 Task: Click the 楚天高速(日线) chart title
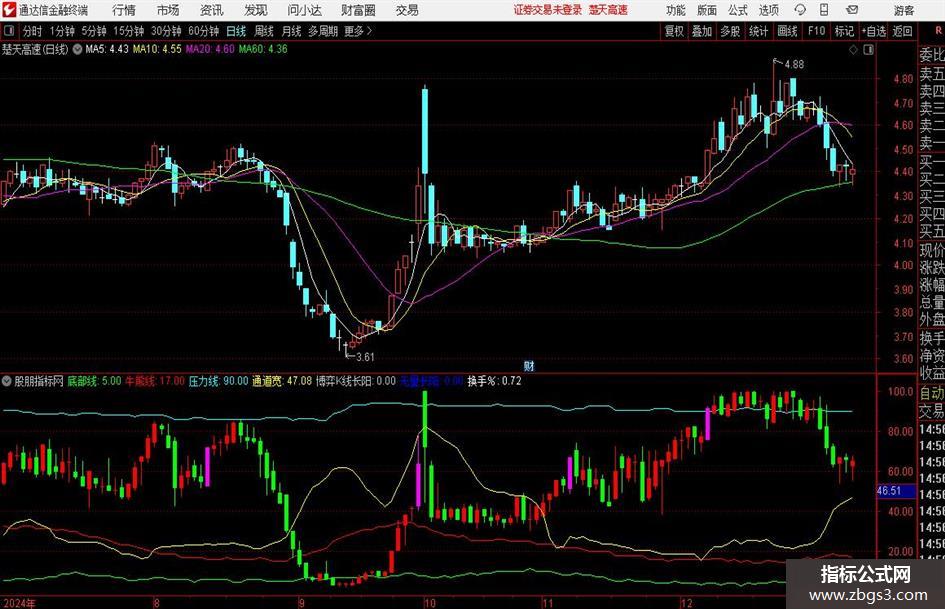tap(36, 49)
